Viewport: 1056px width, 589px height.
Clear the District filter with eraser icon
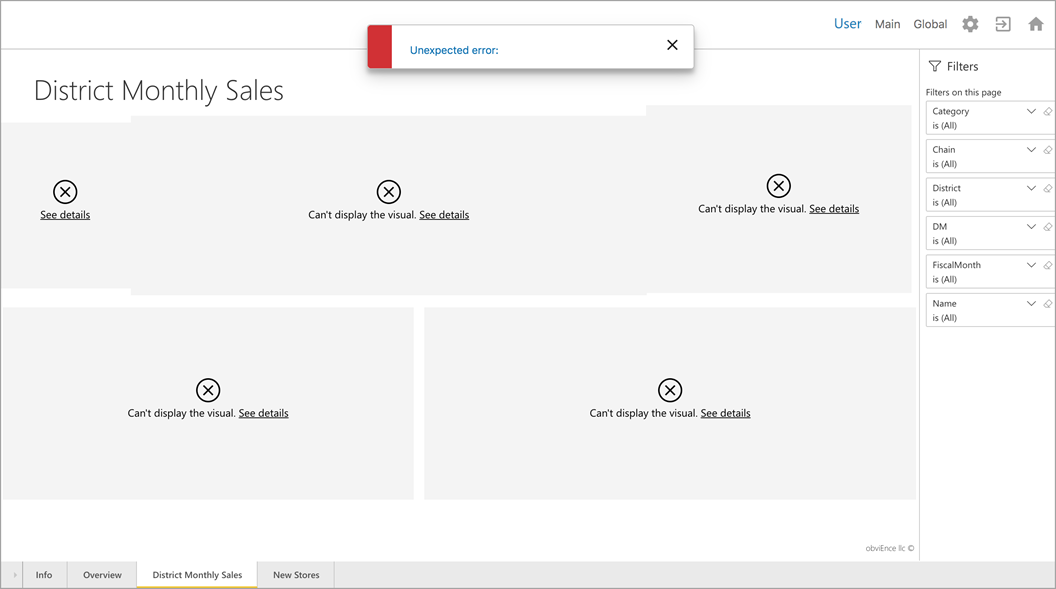point(1048,188)
